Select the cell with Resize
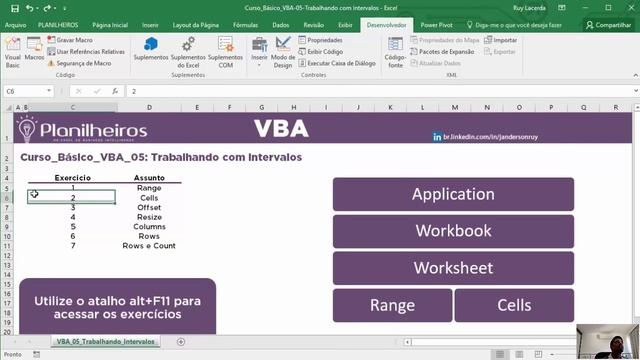640x360 pixels. click(149, 217)
